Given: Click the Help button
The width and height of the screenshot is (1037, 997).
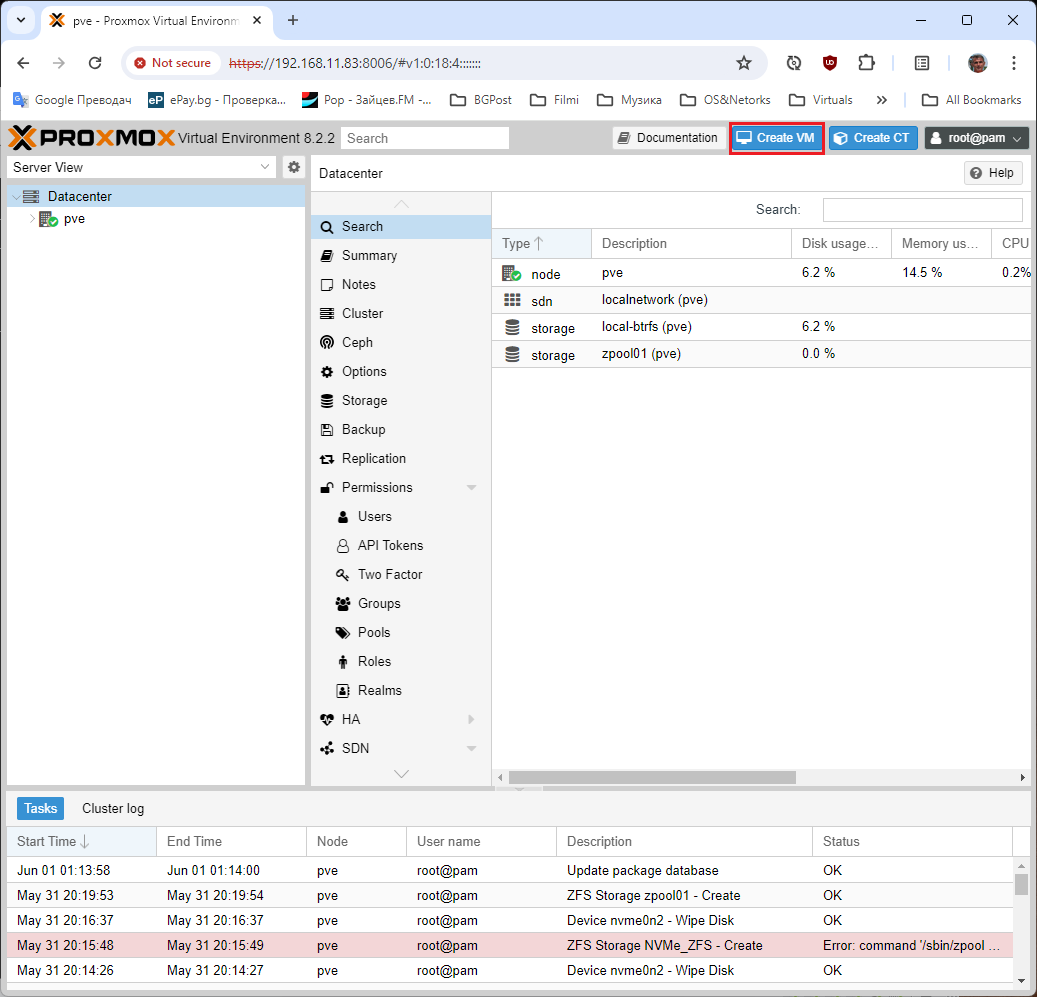Looking at the screenshot, I should [993, 173].
